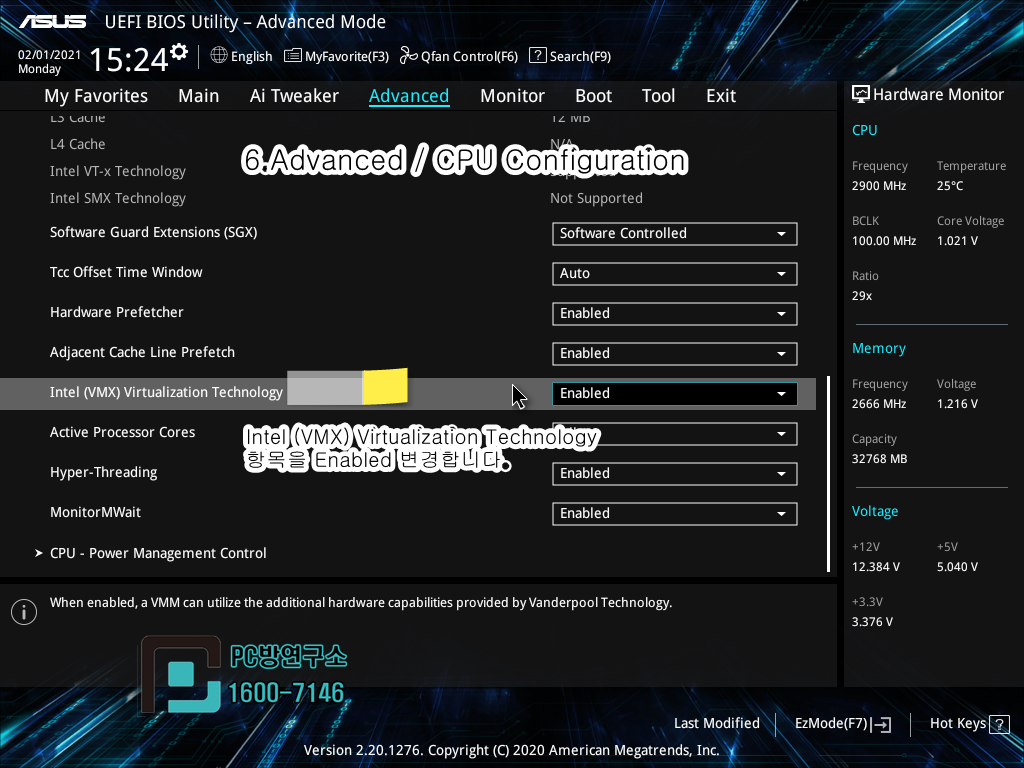
Task: Switch to the Monitor tab
Action: (x=512, y=96)
